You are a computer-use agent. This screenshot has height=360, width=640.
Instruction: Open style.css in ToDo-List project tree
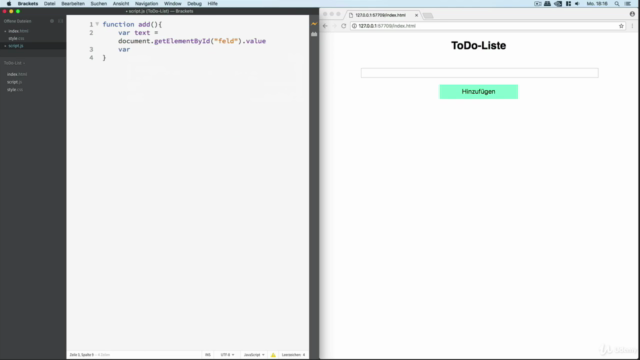pyautogui.click(x=15, y=89)
